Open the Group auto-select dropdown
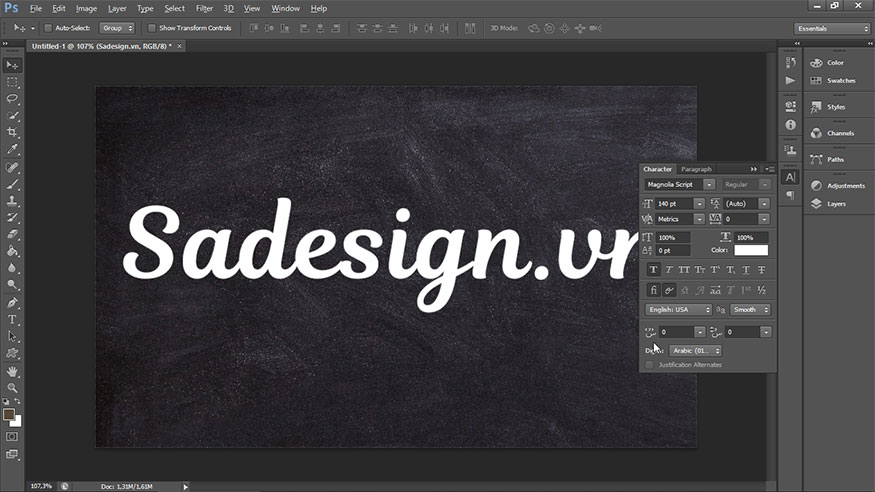875x492 pixels. coord(117,28)
